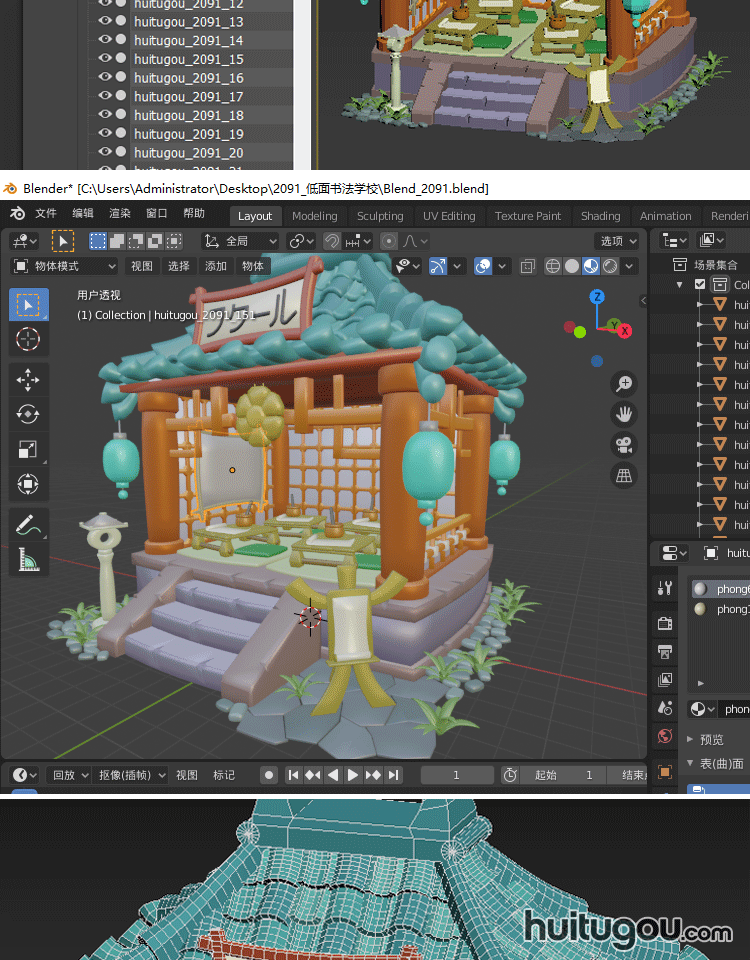Image resolution: width=750 pixels, height=960 pixels.
Task: Open the 物体模式 mode dropdown
Action: tap(64, 266)
